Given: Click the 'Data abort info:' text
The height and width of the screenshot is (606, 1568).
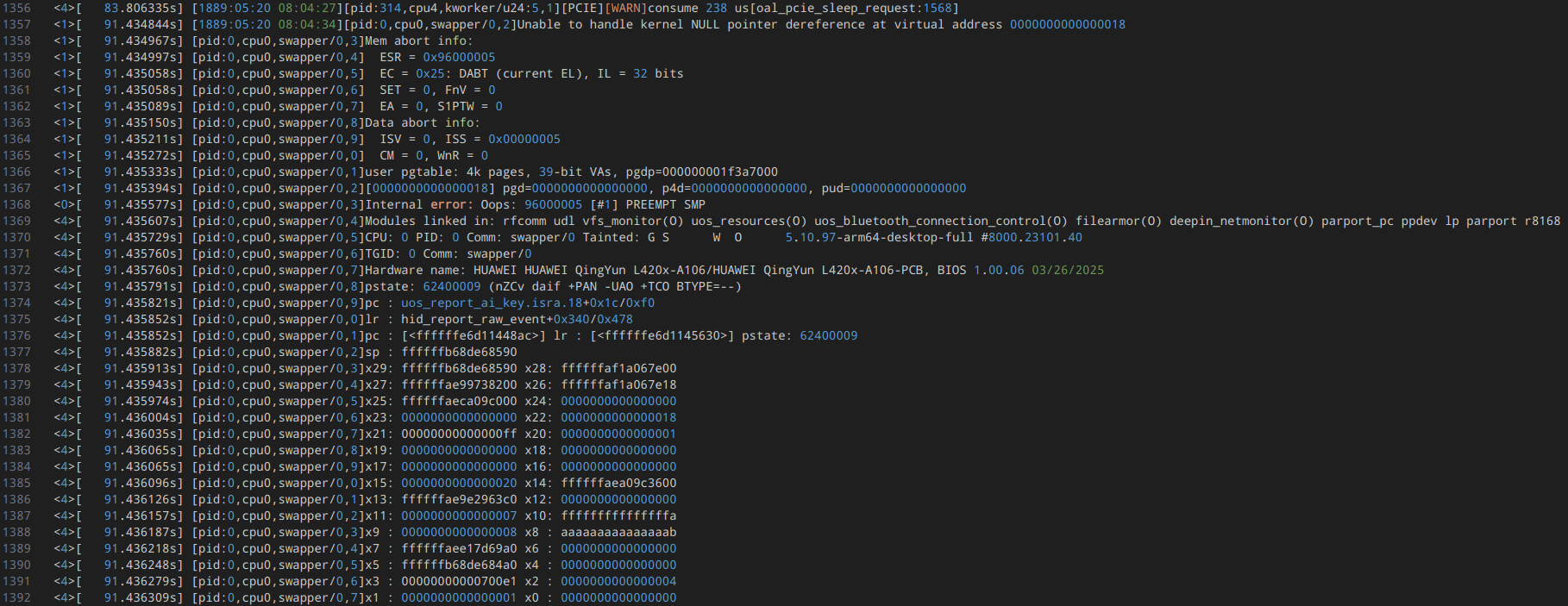Looking at the screenshot, I should [x=422, y=122].
